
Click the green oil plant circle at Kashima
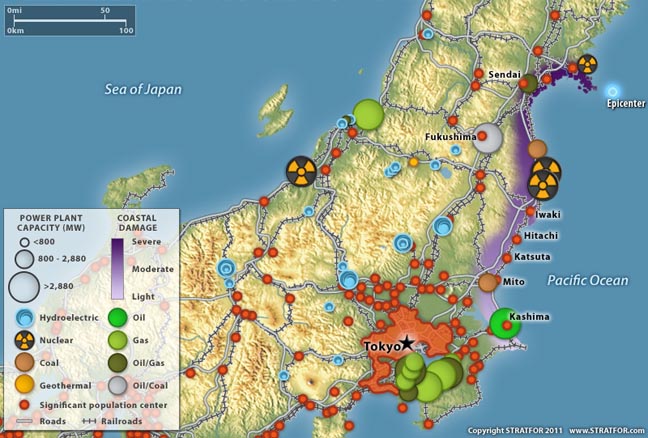point(505,324)
